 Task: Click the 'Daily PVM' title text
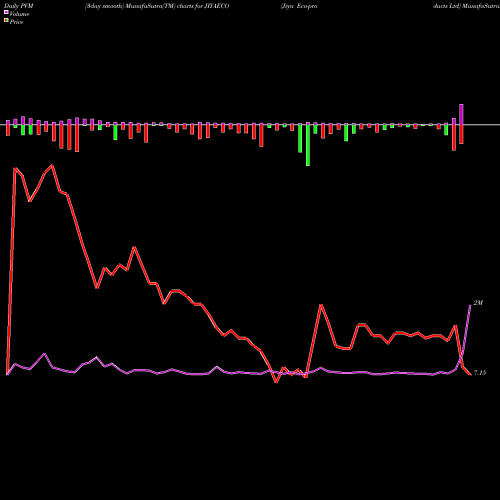[x=19, y=6]
